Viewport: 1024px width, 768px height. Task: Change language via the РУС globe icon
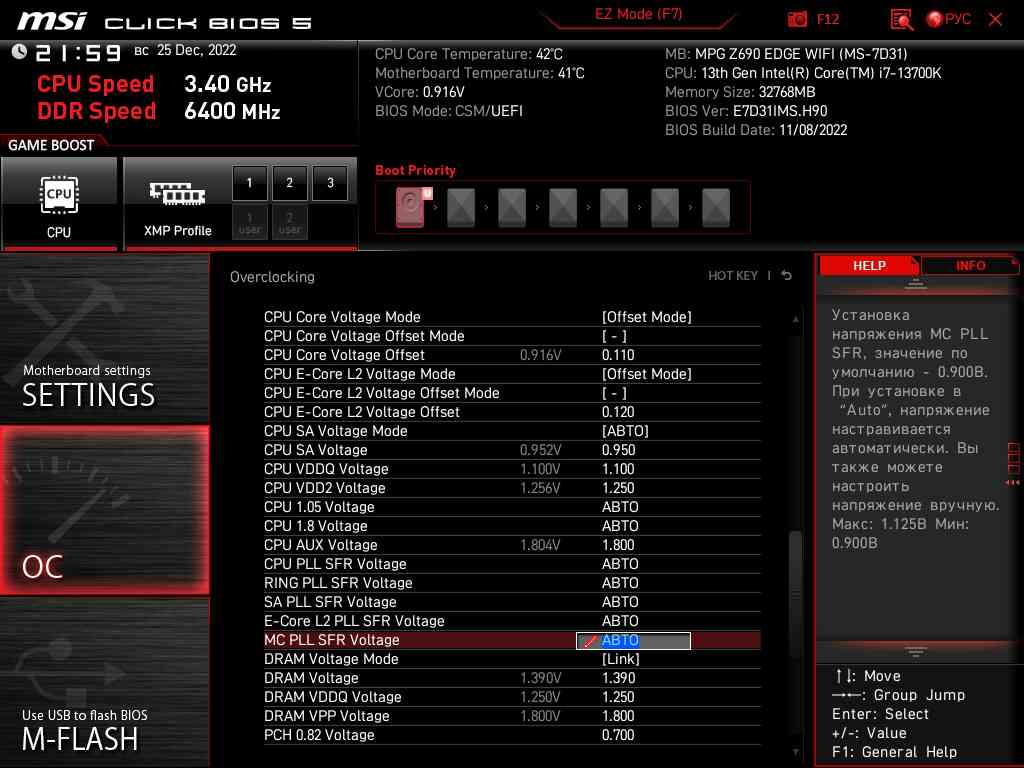coord(949,19)
